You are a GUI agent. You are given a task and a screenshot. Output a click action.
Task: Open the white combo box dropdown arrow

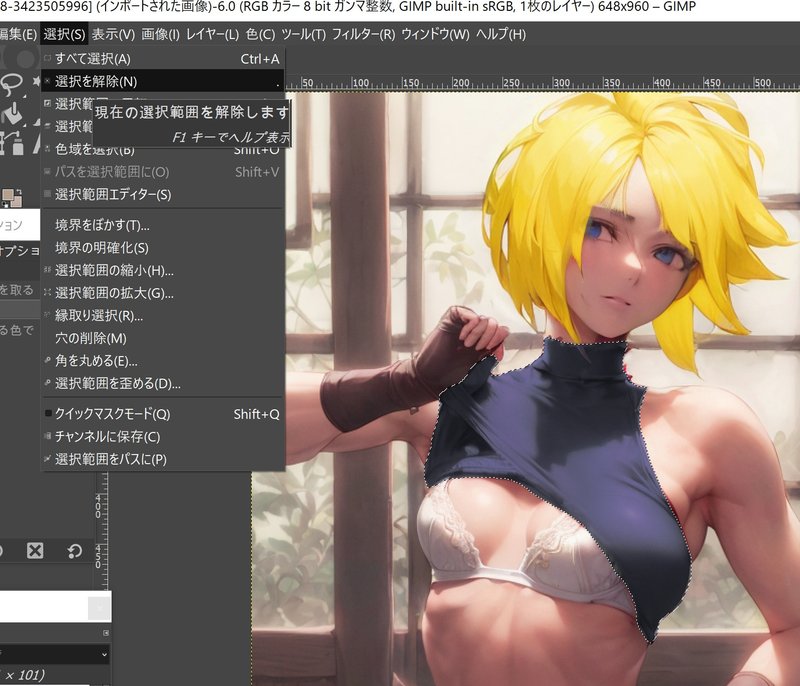[x=99, y=607]
